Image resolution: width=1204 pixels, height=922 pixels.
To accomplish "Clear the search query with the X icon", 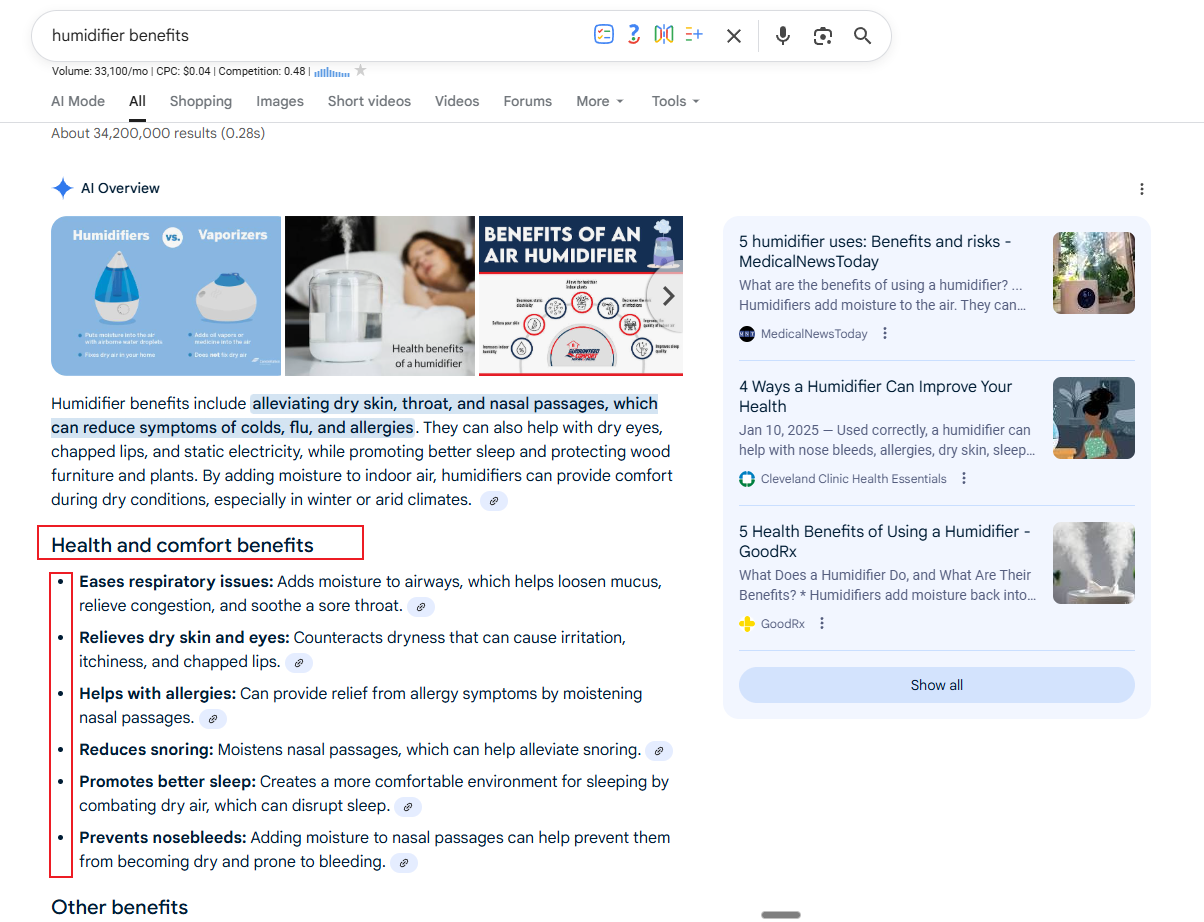I will (734, 34).
